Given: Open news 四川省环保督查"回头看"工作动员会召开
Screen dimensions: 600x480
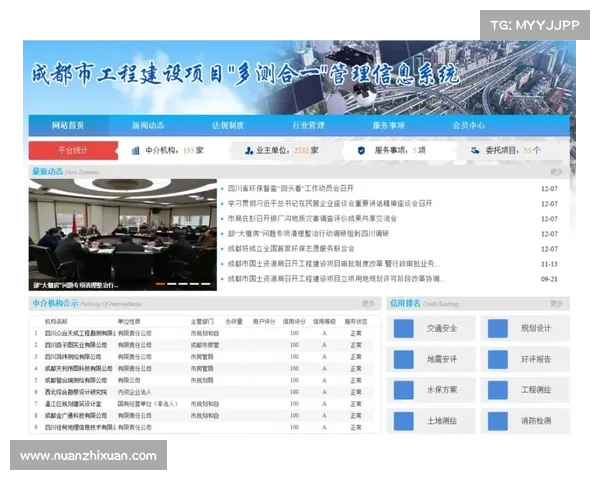Looking at the screenshot, I should point(291,188).
